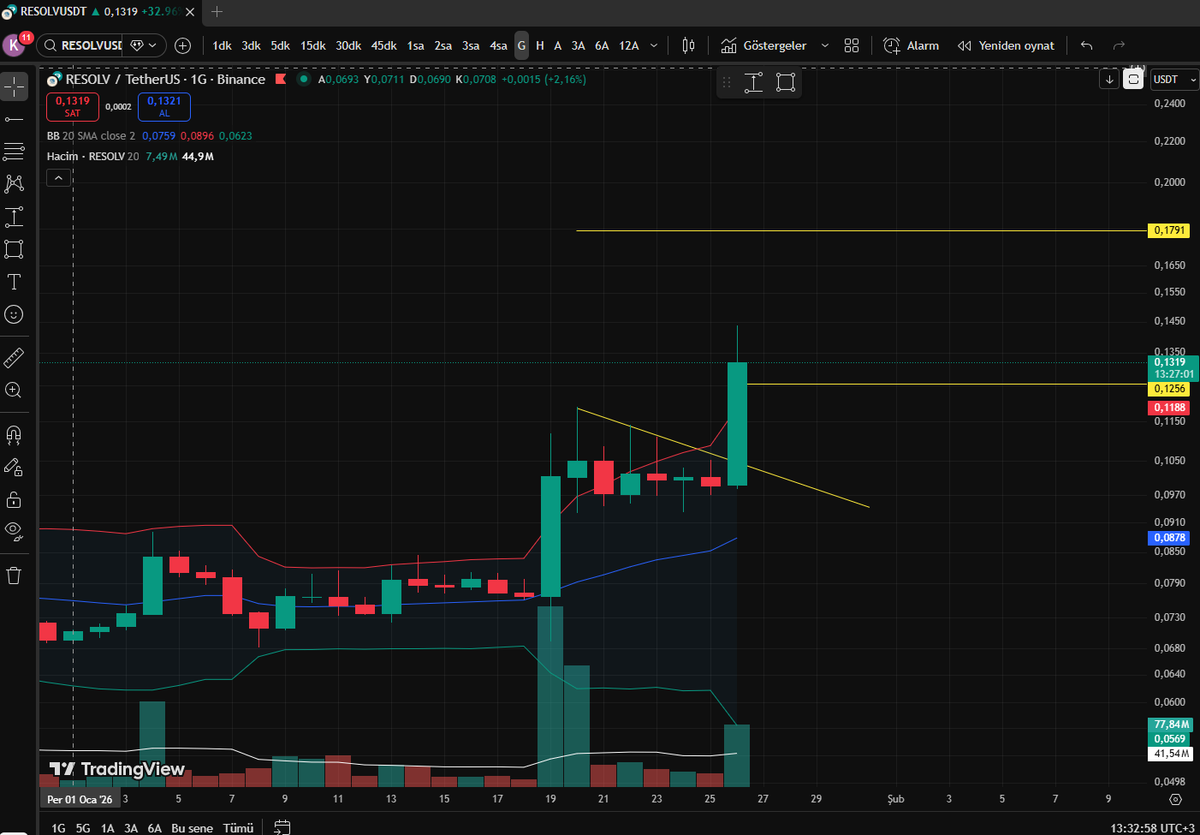The height and width of the screenshot is (835, 1200).
Task: Enable Magnet mode in the drawing sidebar
Action: coord(14,434)
